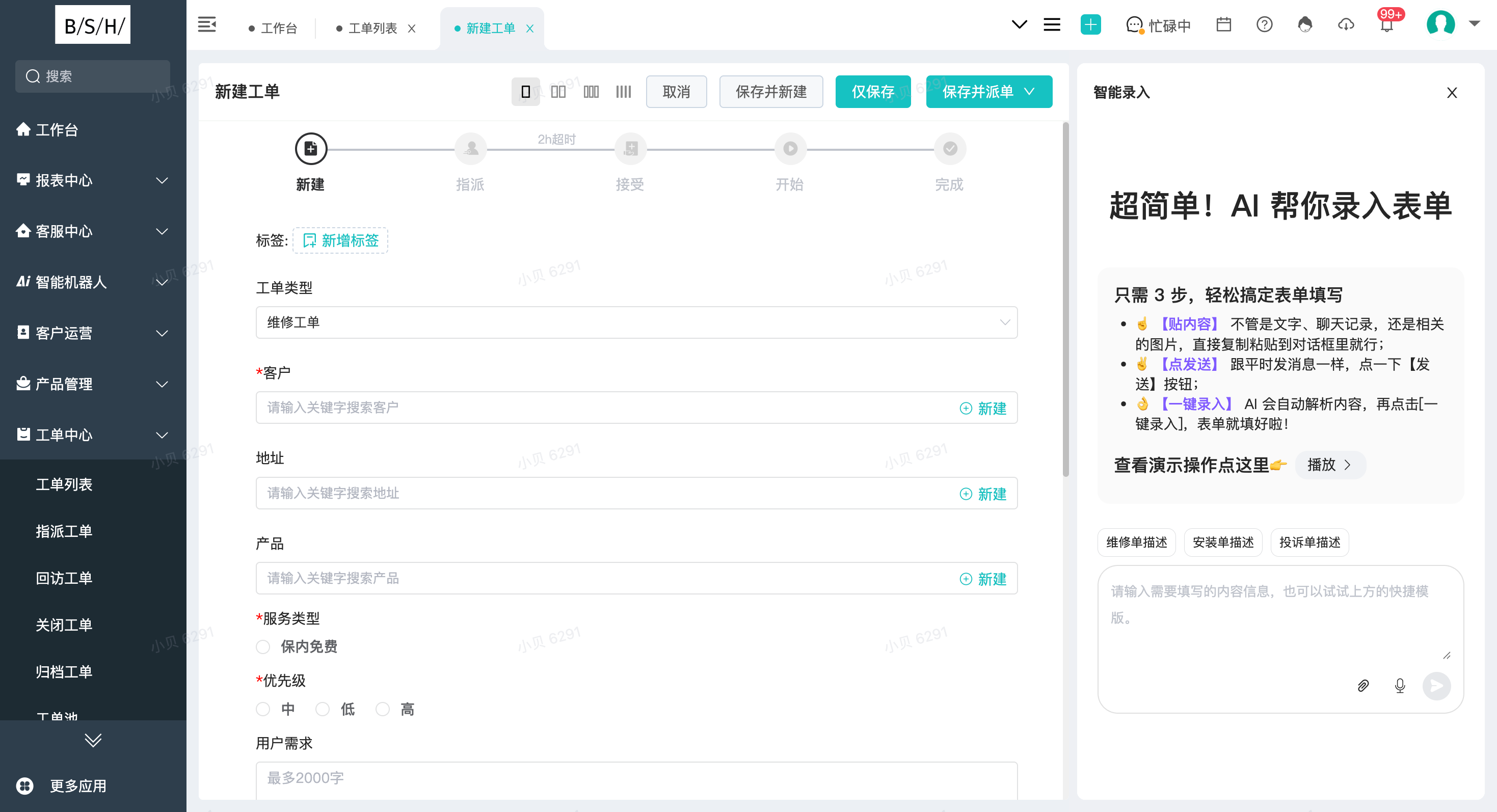
Task: Click the attachment paperclip icon
Action: pos(1364,685)
